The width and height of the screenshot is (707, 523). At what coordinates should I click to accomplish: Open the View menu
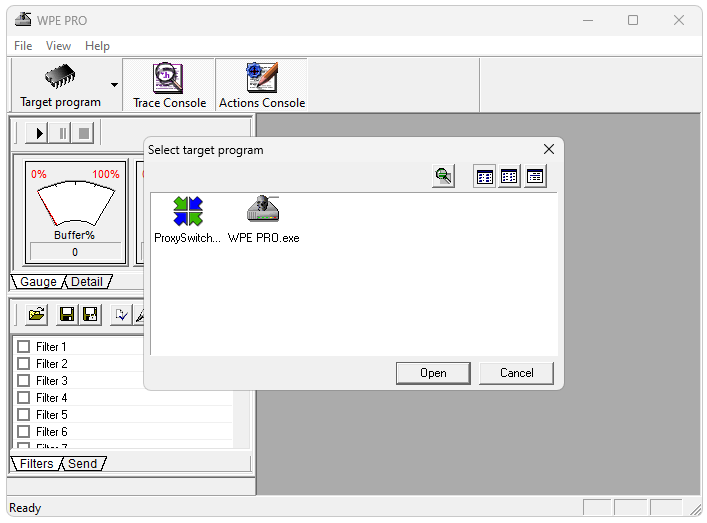pyautogui.click(x=58, y=46)
